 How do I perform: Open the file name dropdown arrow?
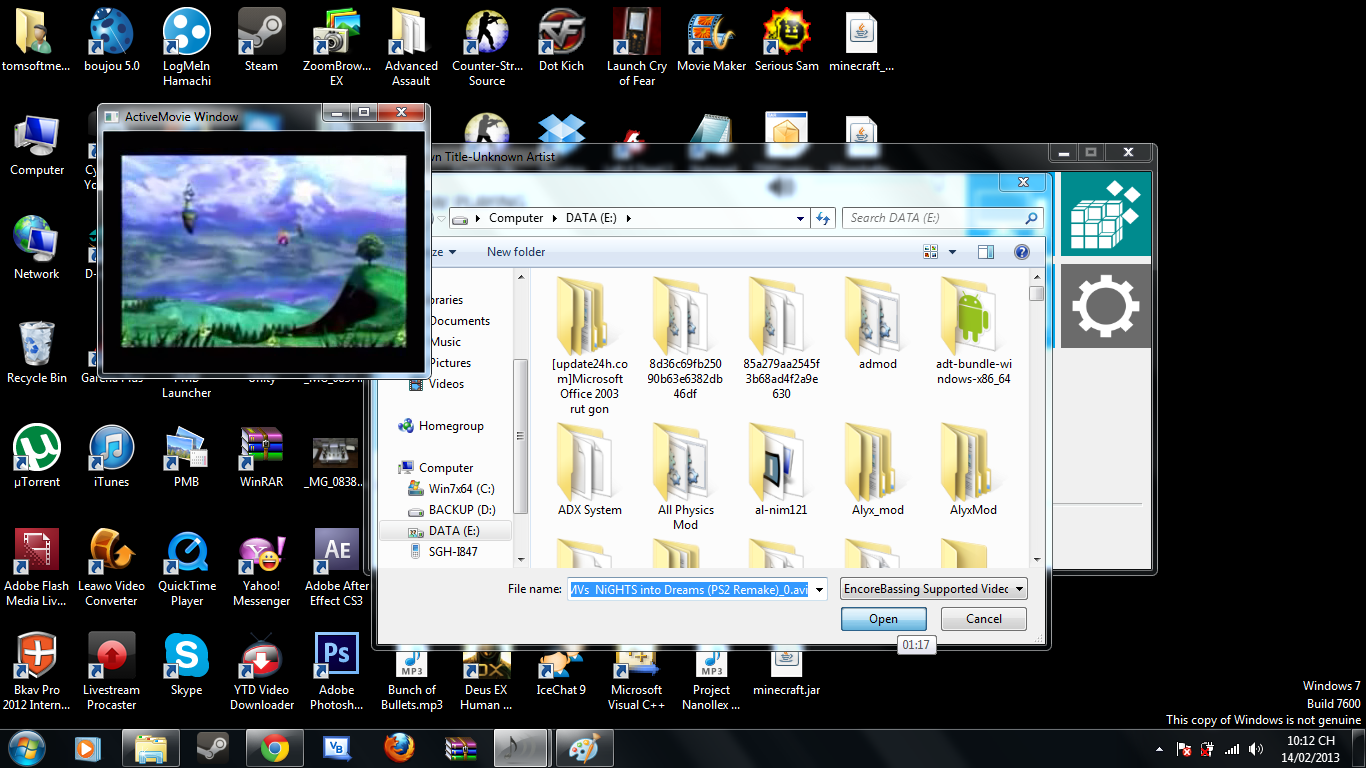820,589
